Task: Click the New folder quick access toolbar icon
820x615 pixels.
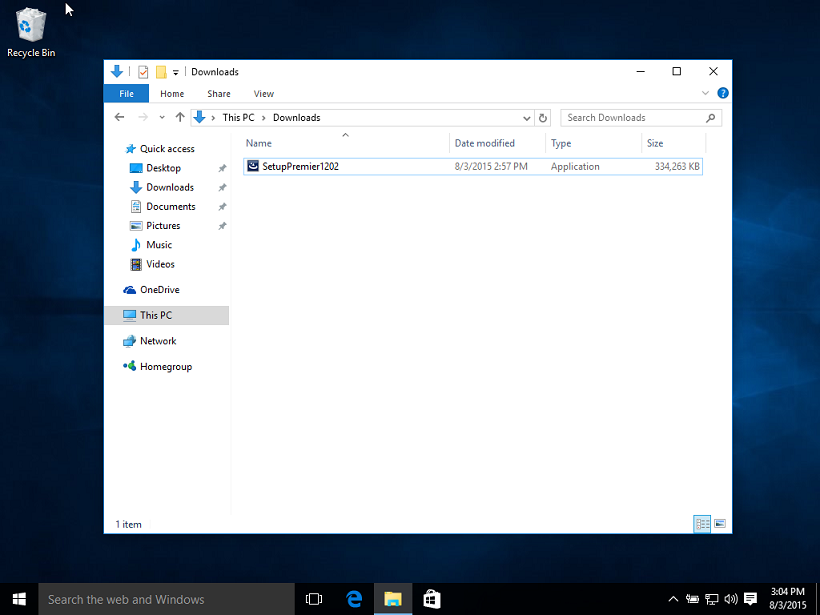Action: coord(161,72)
